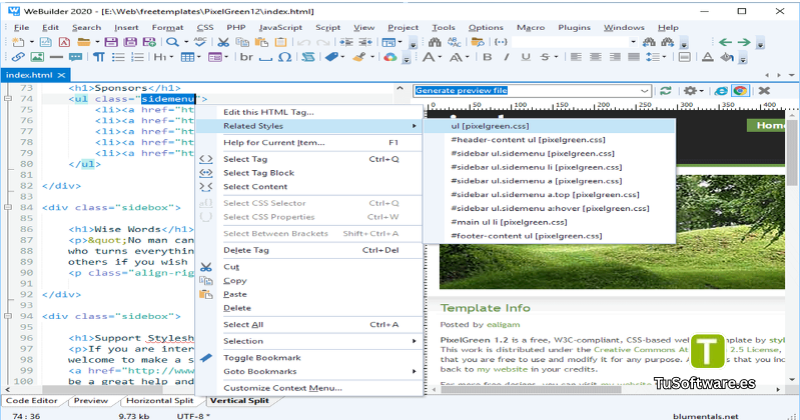800x420 pixels.
Task: Toggle Italic formatting
Action: click(x=506, y=57)
